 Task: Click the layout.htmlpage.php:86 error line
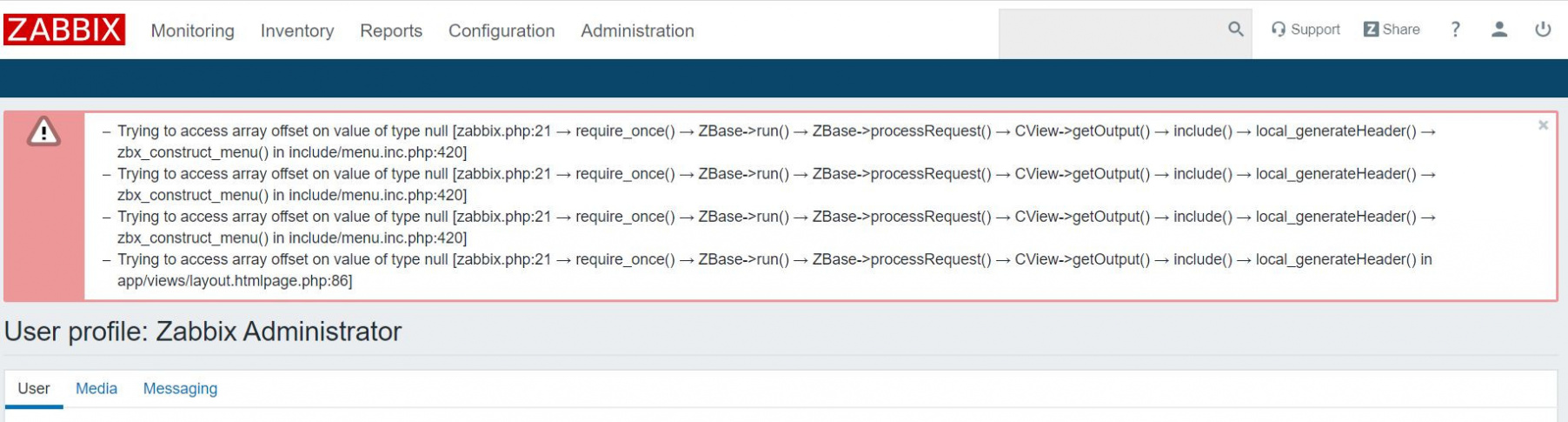[235, 281]
